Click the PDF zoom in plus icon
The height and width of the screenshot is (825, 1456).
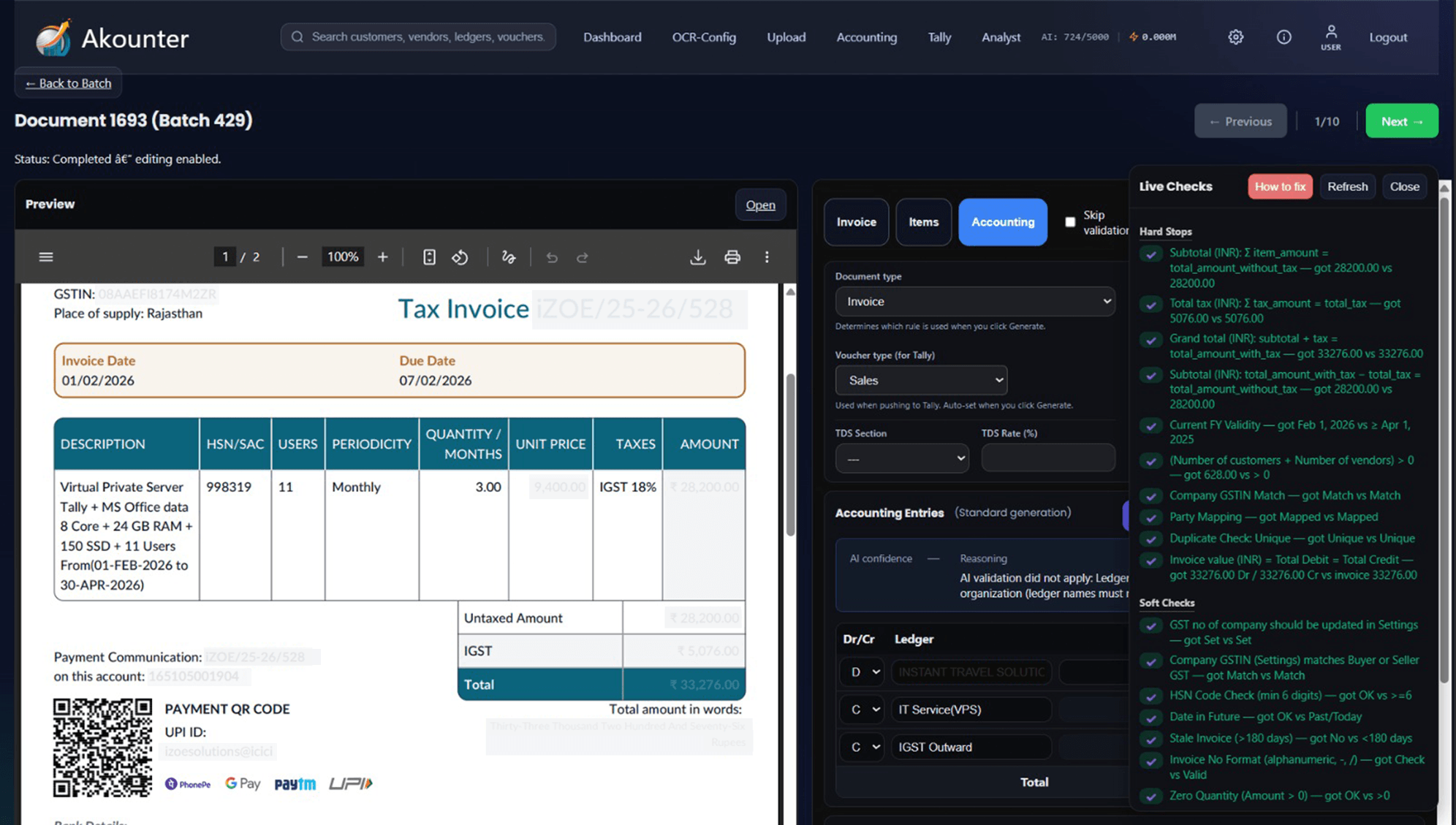pyautogui.click(x=382, y=256)
